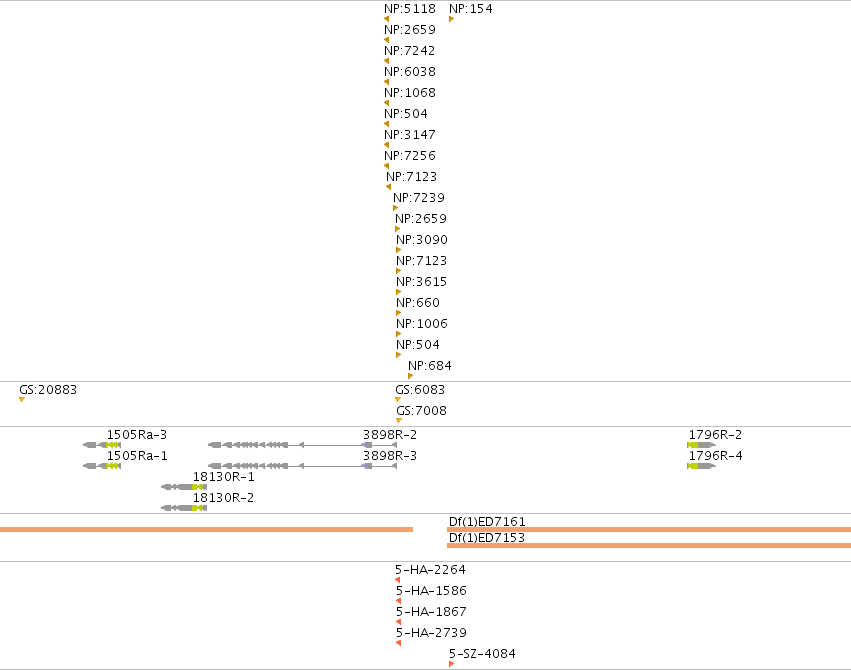
Task: Select the NP:3090 insertion label
Action: click(x=422, y=240)
